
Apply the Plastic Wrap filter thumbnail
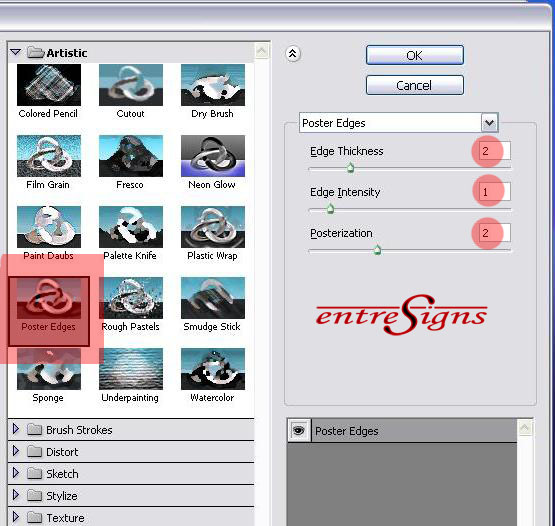(x=213, y=227)
